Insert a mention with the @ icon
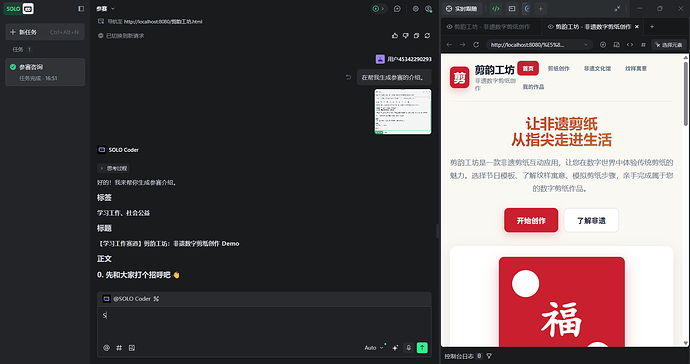This screenshot has height=364, width=690. (x=106, y=348)
